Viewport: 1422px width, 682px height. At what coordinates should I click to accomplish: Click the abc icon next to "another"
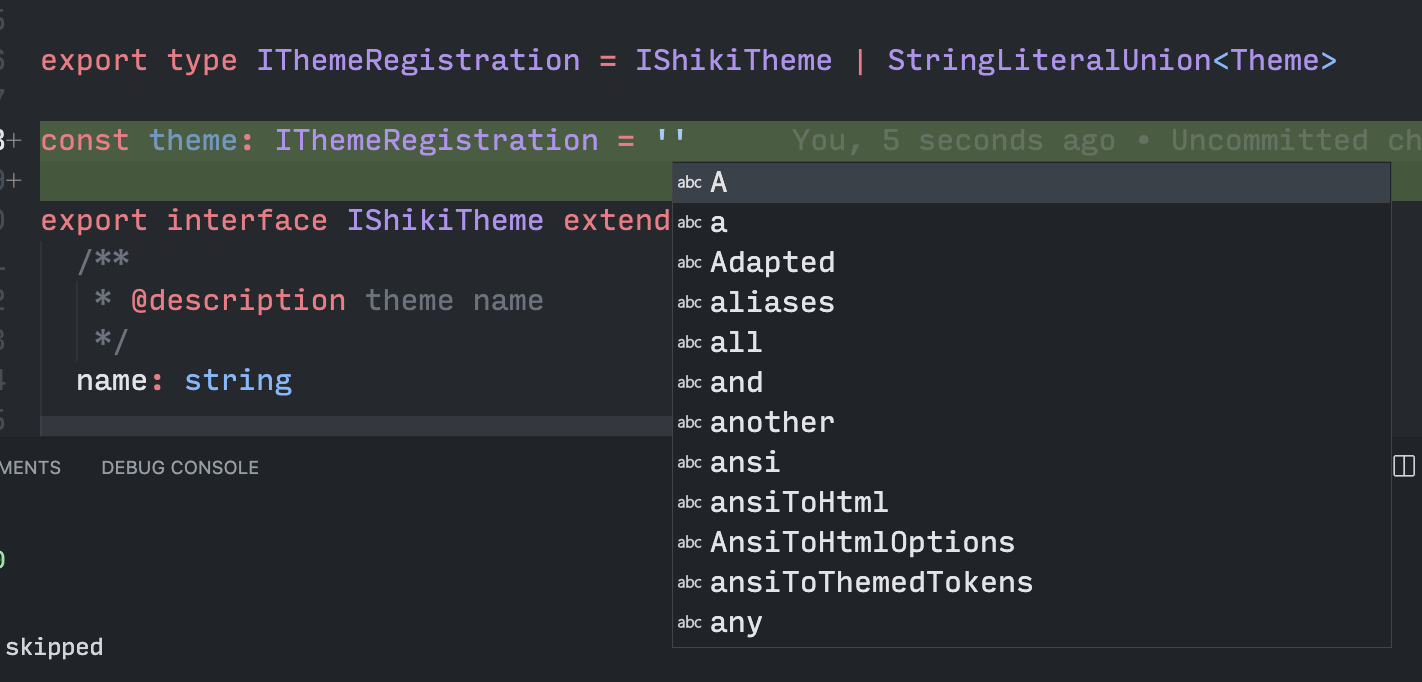pos(690,422)
